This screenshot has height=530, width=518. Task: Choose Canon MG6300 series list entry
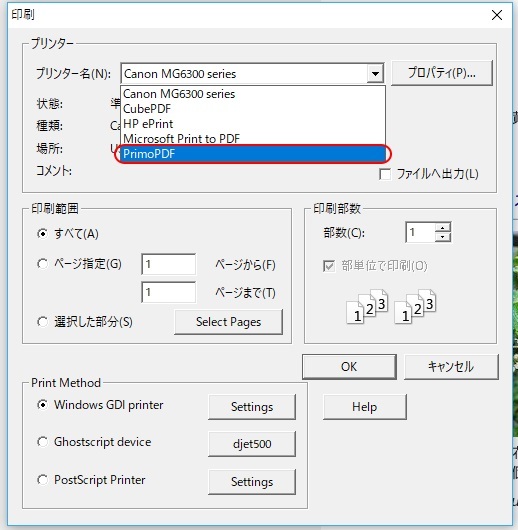(x=253, y=94)
